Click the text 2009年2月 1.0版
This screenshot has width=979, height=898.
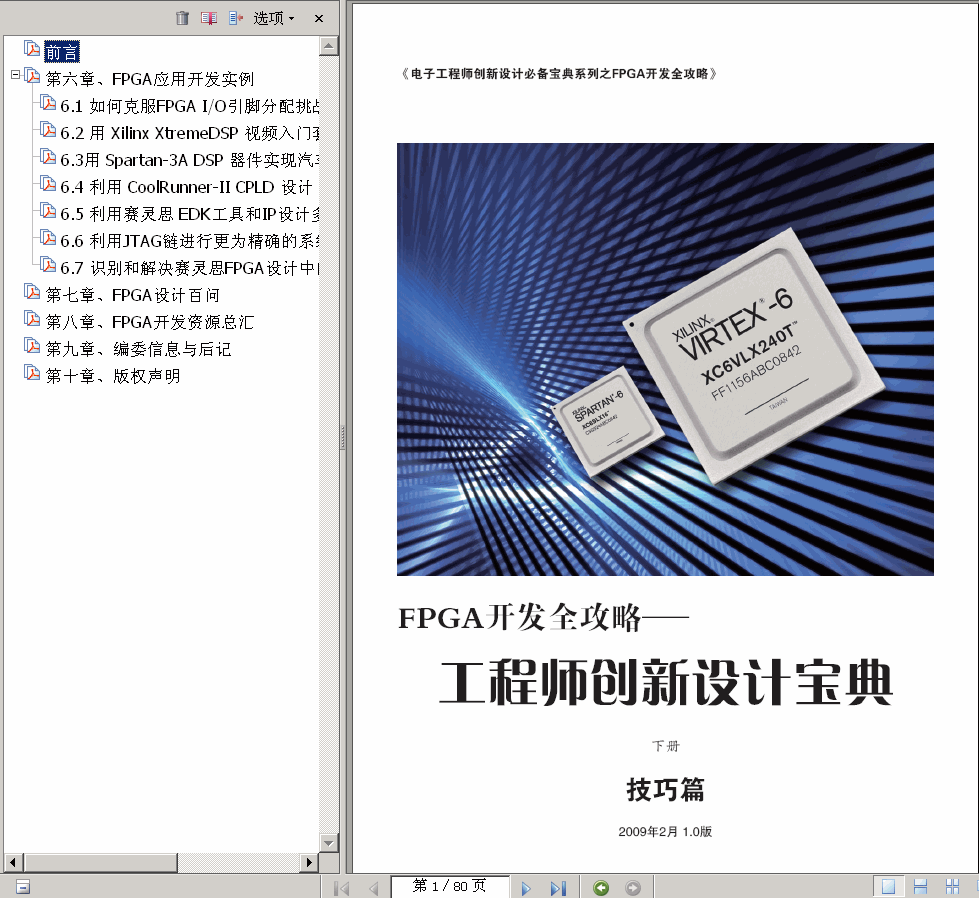pos(665,832)
